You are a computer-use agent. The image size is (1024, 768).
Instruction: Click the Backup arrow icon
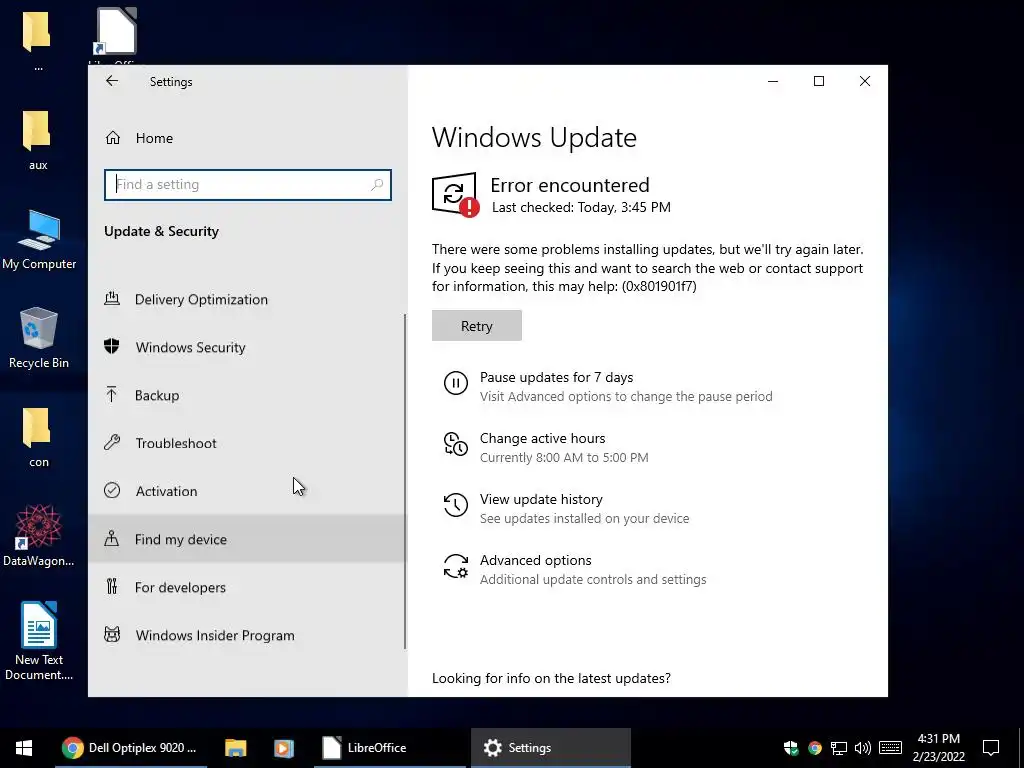(112, 394)
